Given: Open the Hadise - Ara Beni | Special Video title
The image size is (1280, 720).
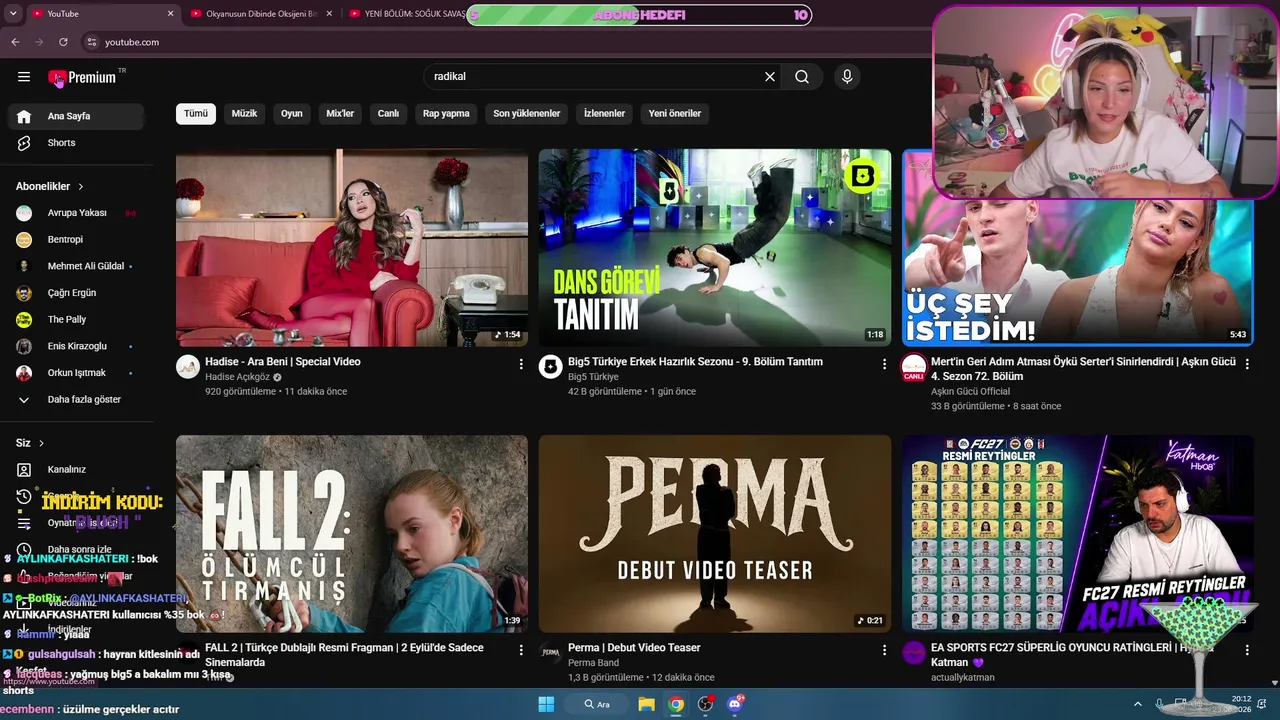Looking at the screenshot, I should 283,362.
